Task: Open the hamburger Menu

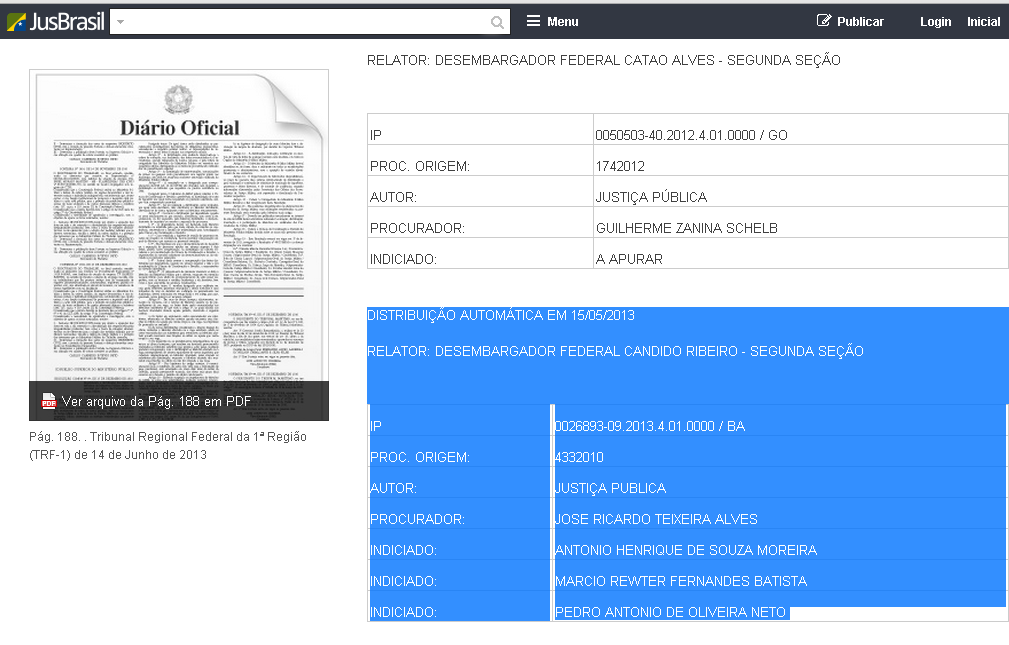Action: point(552,21)
